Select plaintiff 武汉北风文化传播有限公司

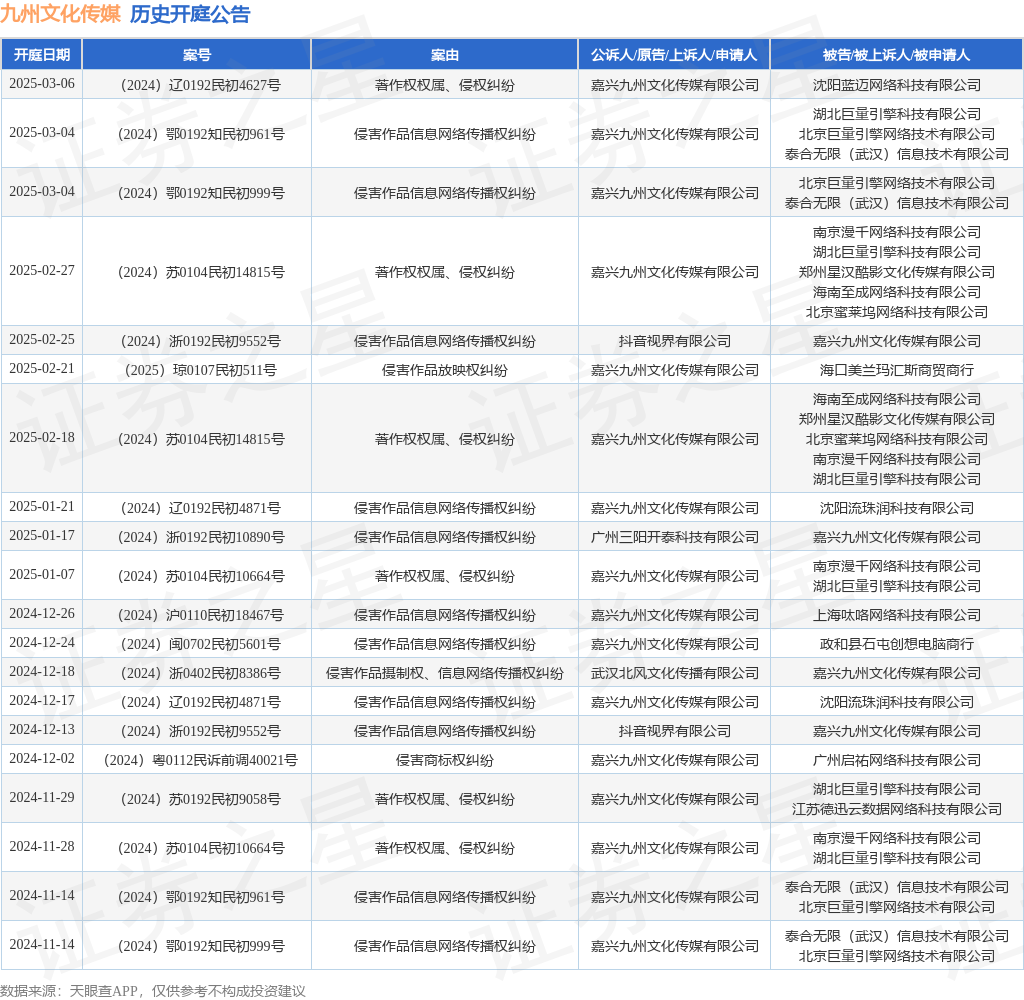tap(675, 673)
